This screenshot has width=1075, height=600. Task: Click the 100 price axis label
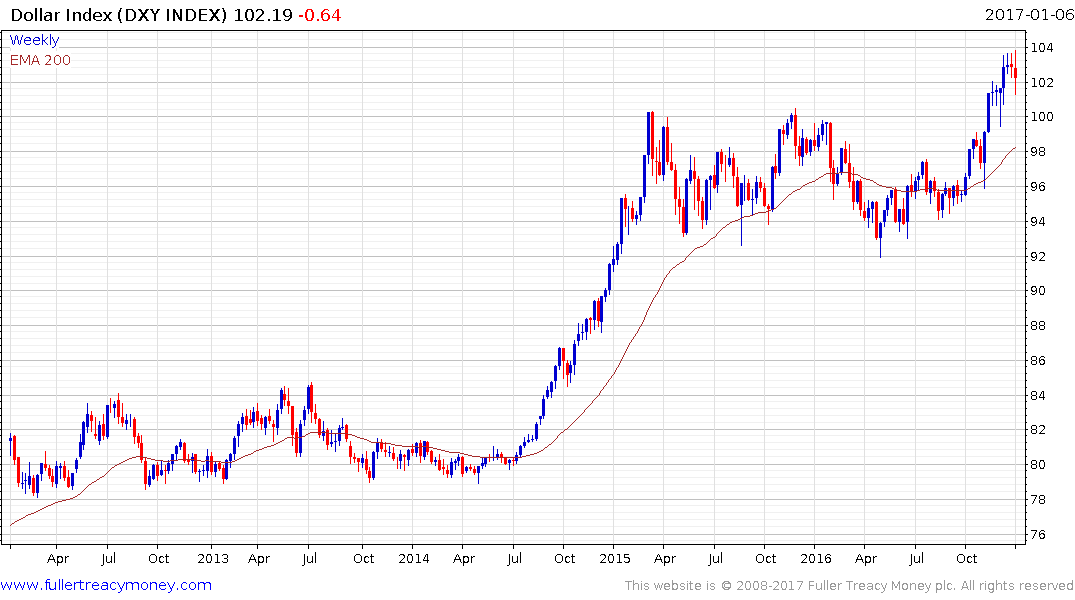tap(1042, 117)
